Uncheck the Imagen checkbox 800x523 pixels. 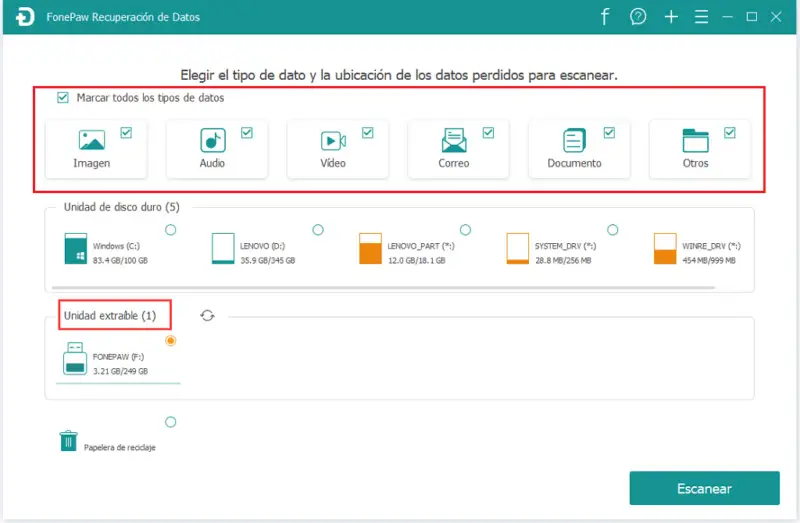(x=126, y=133)
